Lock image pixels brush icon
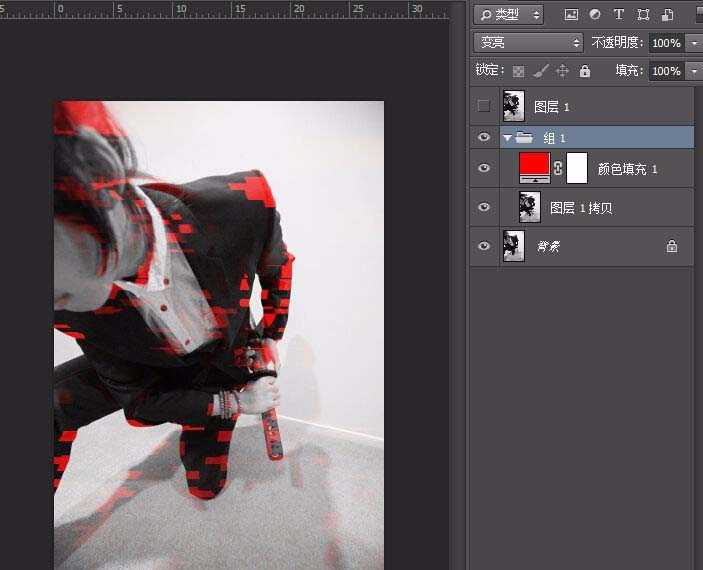The height and width of the screenshot is (570, 703). 540,71
